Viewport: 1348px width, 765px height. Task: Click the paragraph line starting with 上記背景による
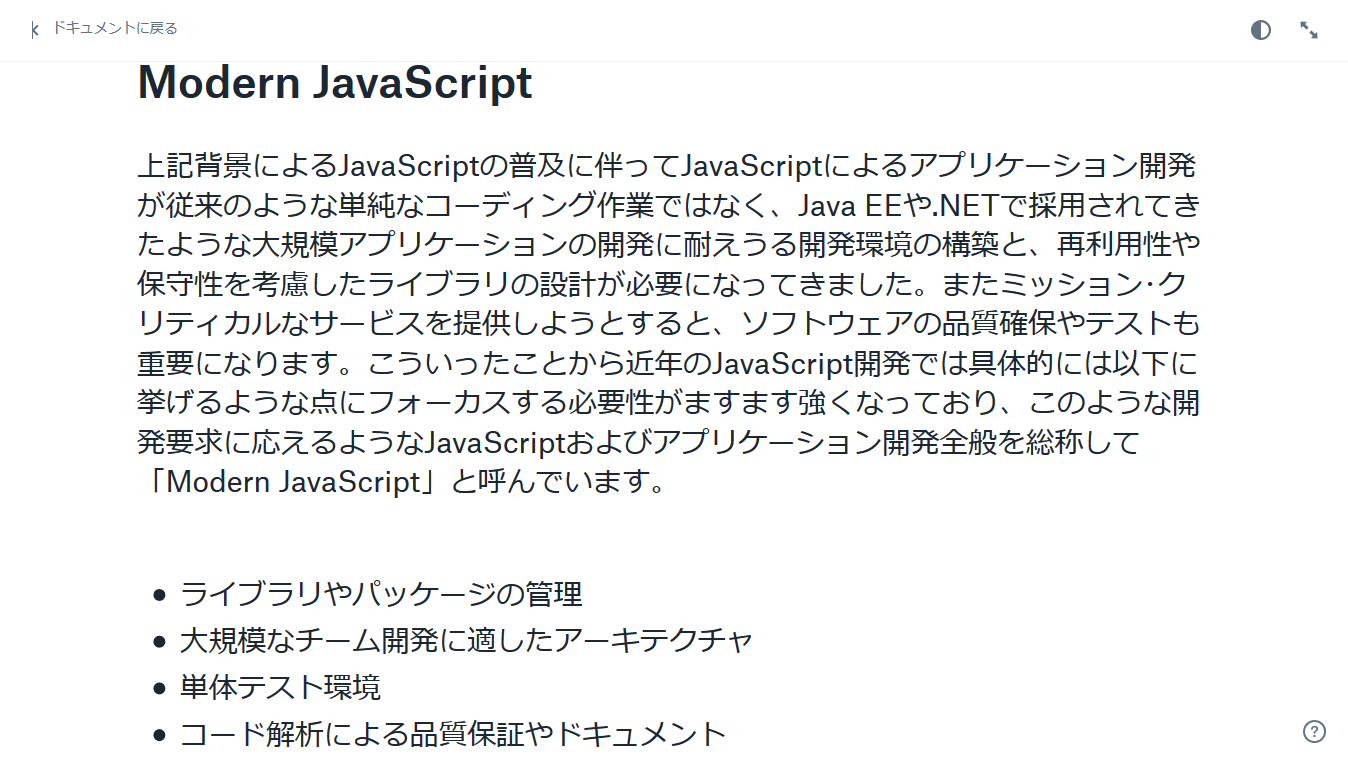pyautogui.click(x=666, y=166)
